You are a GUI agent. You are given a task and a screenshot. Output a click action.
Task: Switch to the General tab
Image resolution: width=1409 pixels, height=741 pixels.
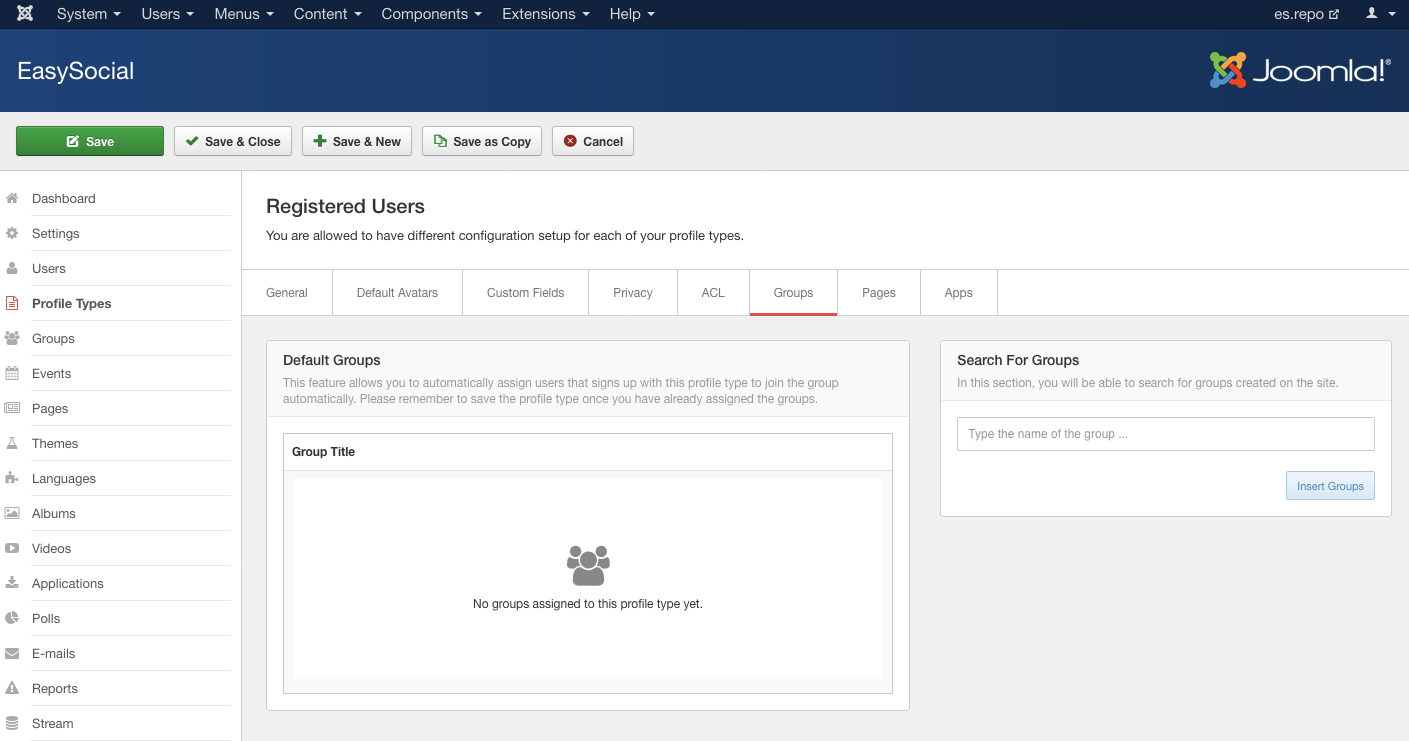click(287, 293)
